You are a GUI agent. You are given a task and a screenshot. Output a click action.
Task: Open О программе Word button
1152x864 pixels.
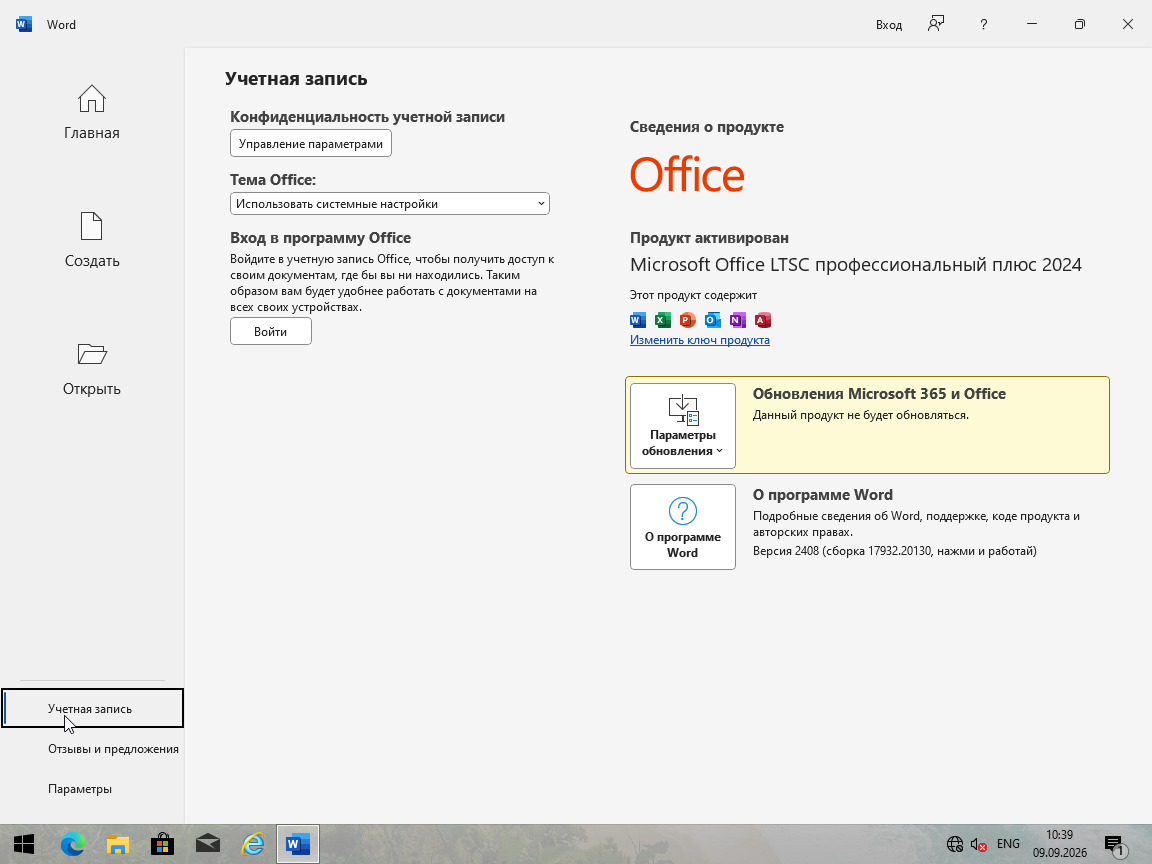coord(683,527)
